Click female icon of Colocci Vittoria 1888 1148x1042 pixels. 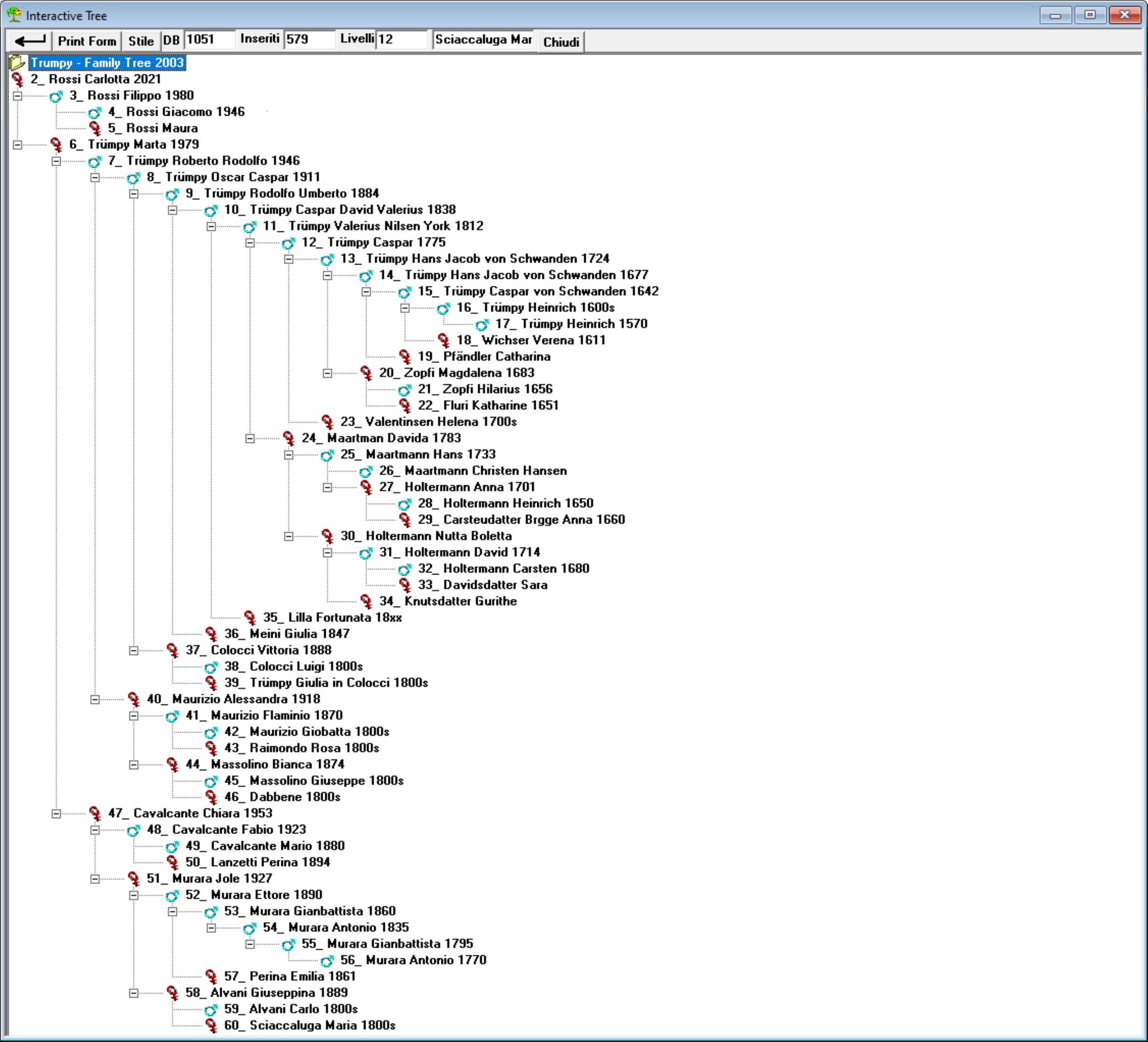(173, 650)
